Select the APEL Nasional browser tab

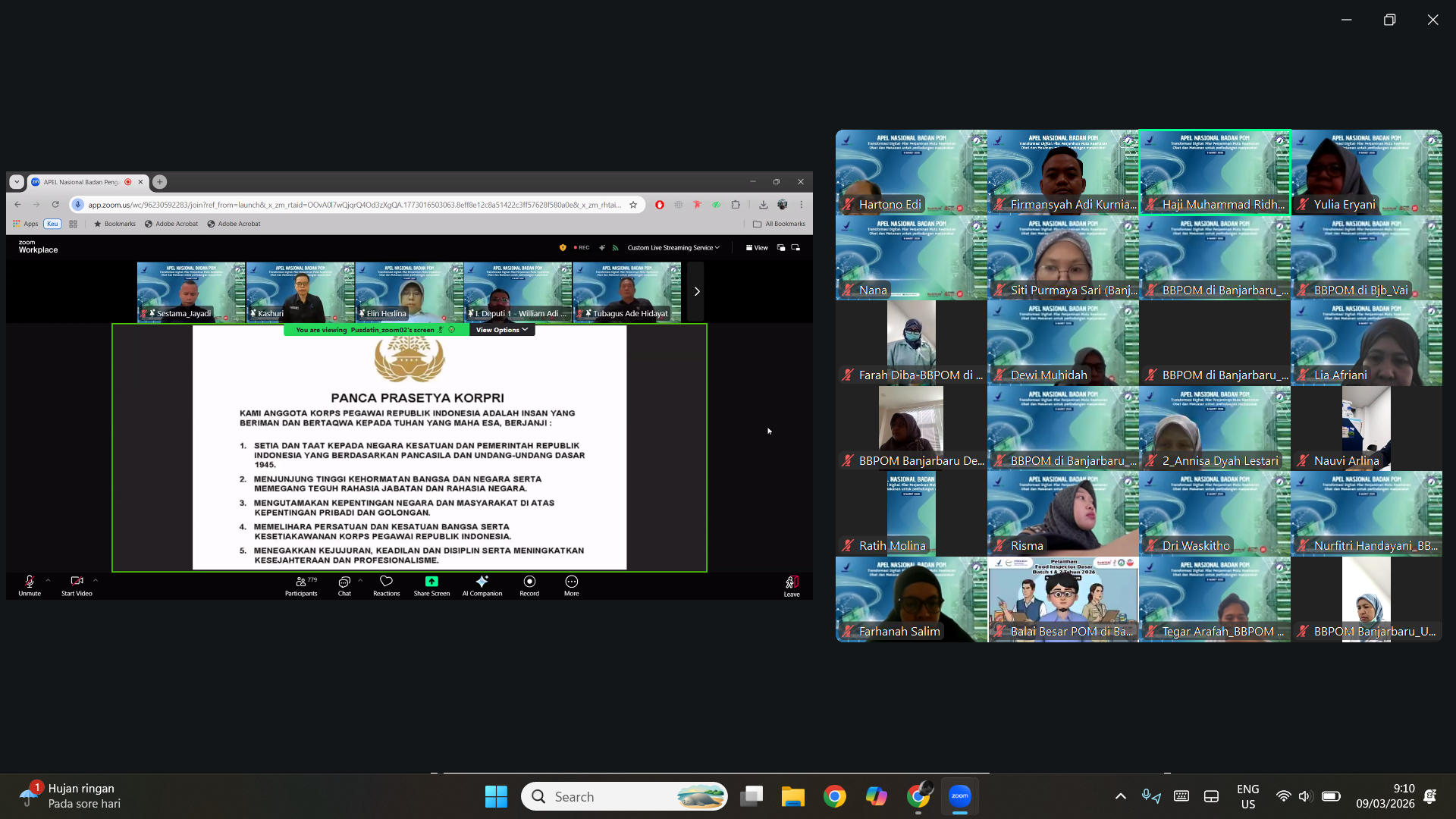coord(81,182)
